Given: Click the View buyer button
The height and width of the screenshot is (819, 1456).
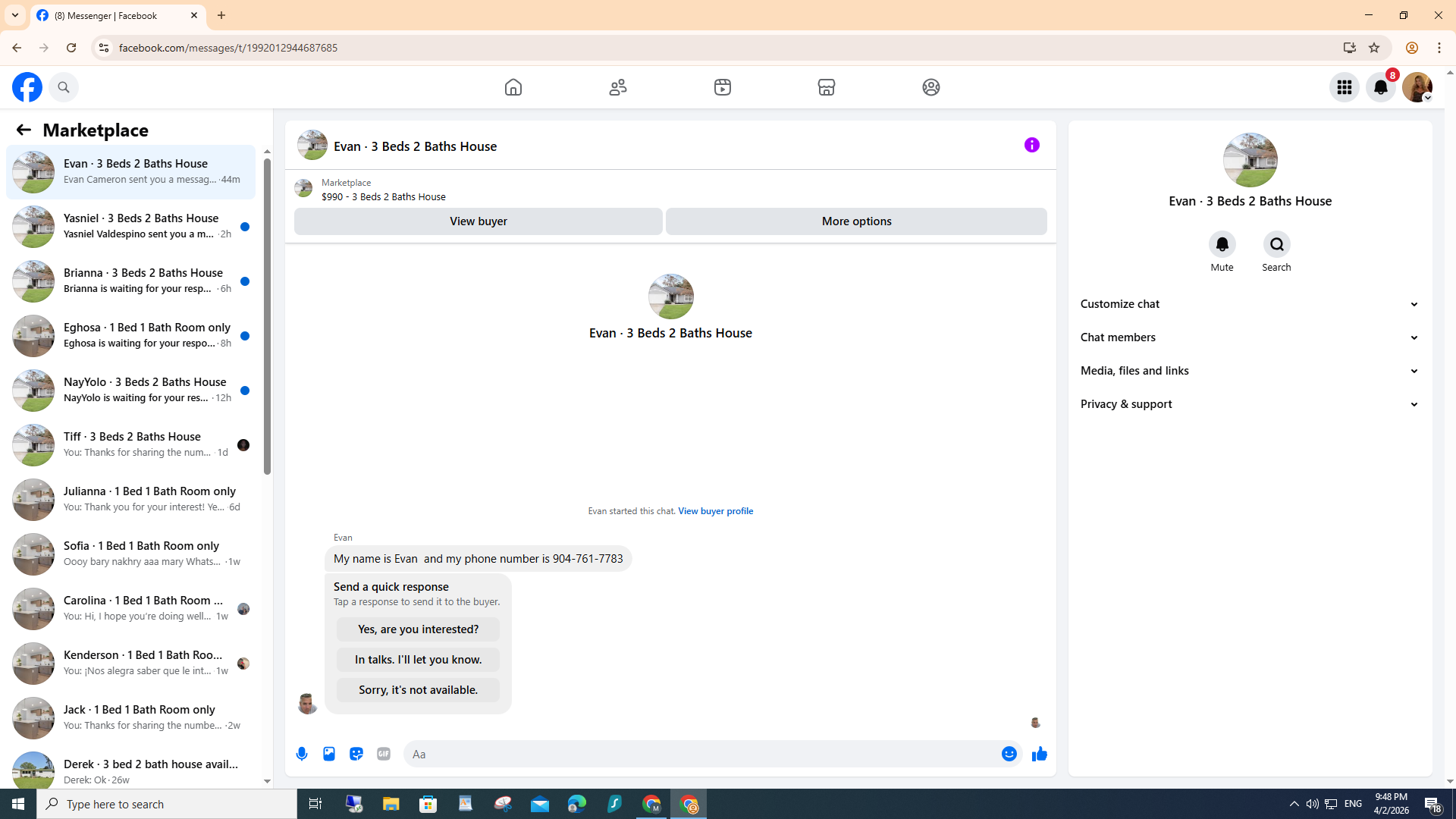Looking at the screenshot, I should 479,221.
